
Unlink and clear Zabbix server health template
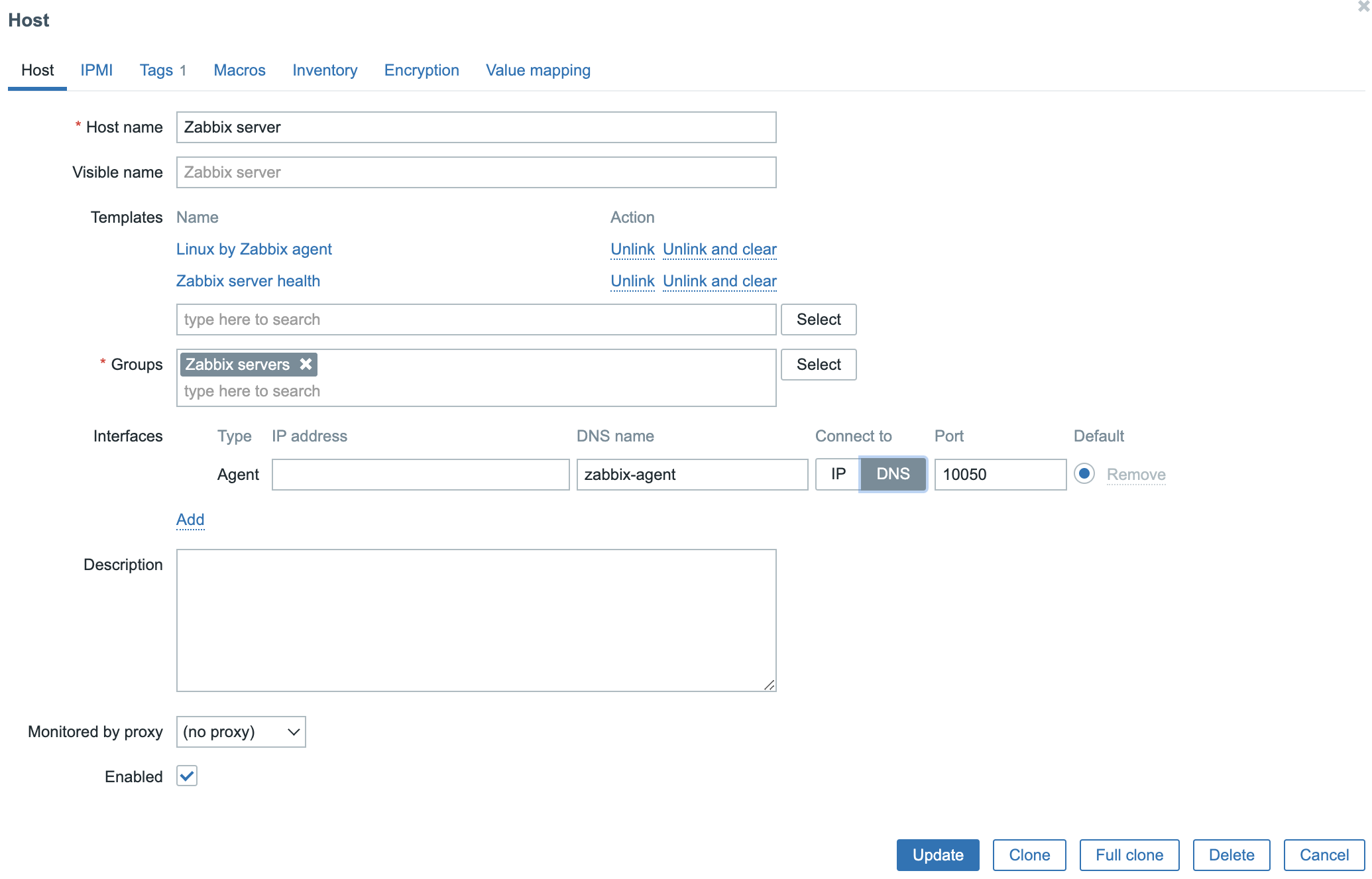point(719,281)
